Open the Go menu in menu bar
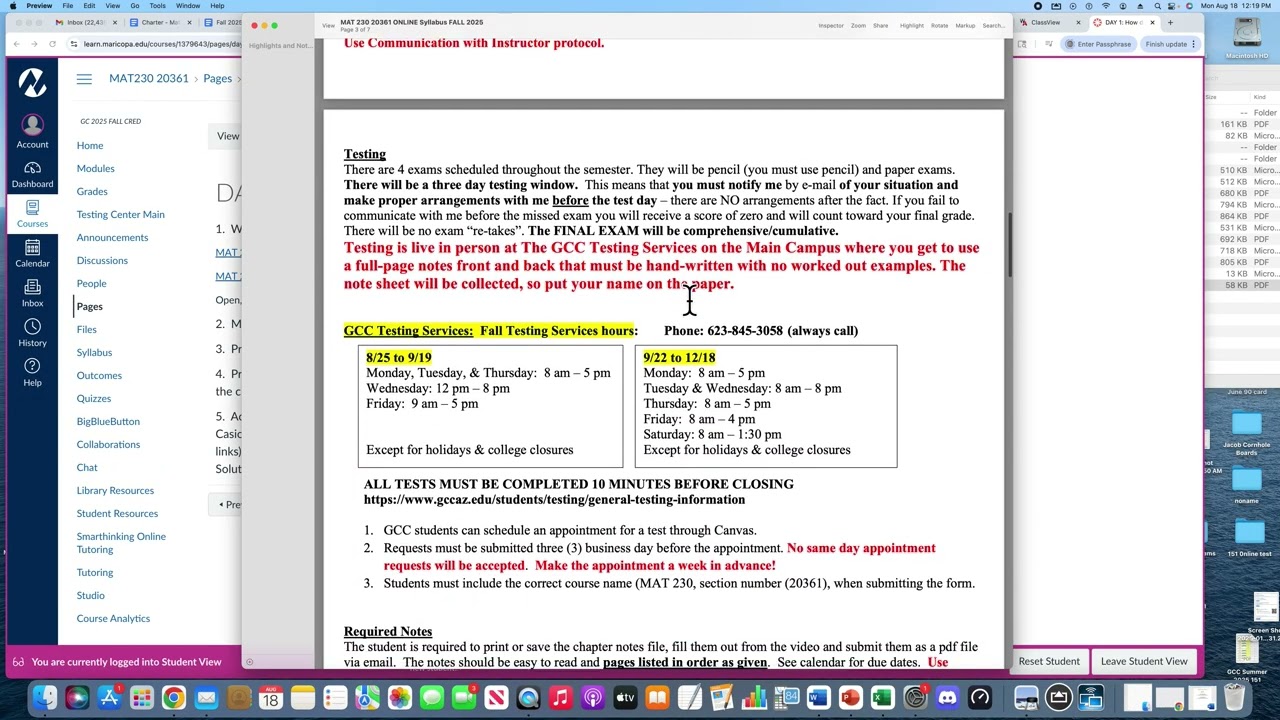 134,6
